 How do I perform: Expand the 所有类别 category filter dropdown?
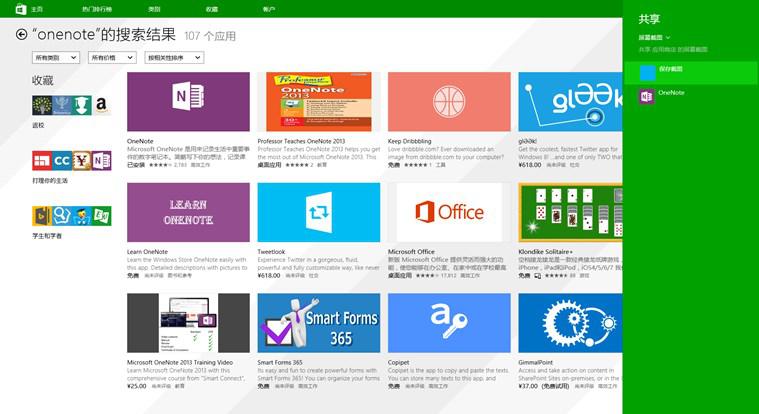(56, 58)
